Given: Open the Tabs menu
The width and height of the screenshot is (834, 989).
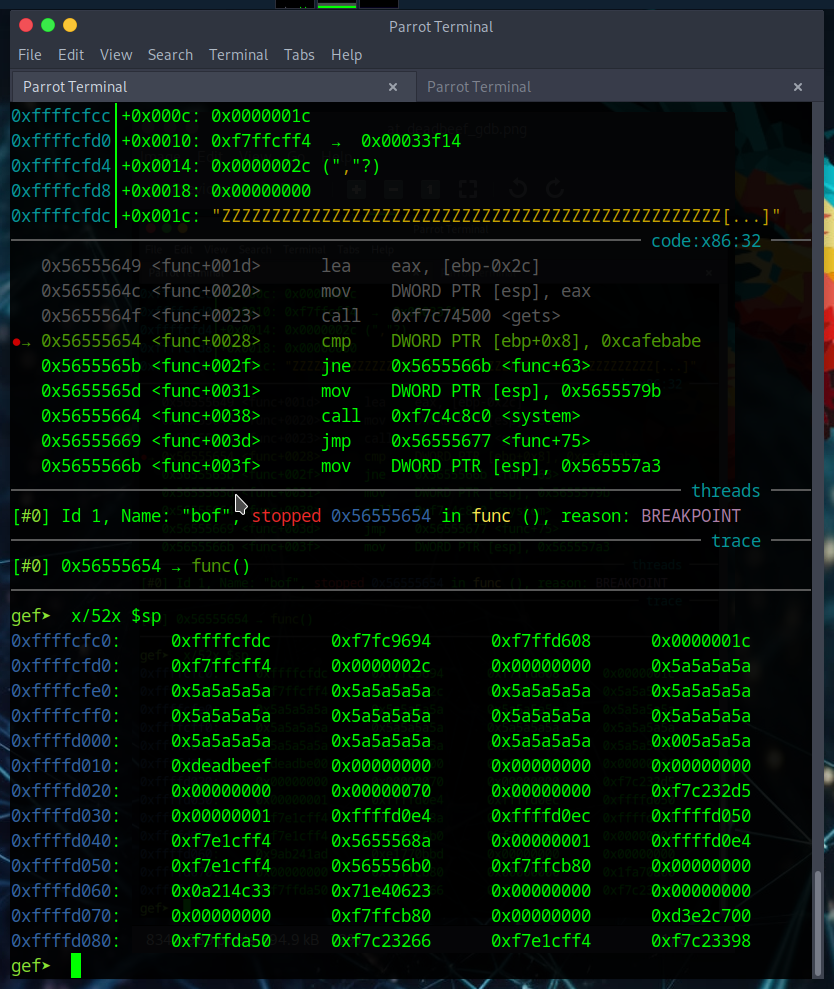Looking at the screenshot, I should click(299, 55).
